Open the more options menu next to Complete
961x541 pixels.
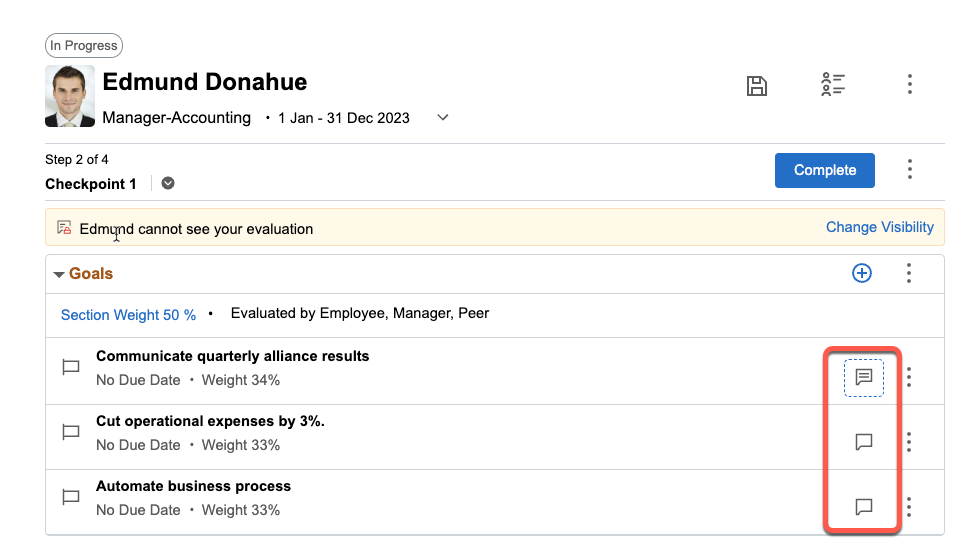coord(909,169)
